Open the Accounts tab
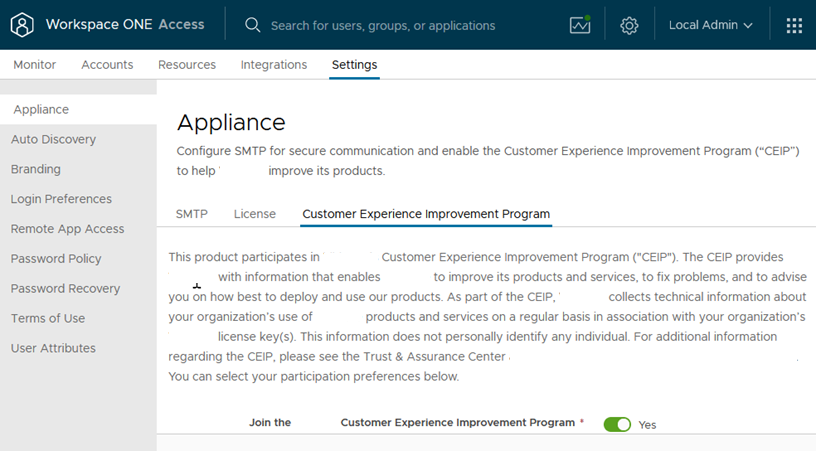Screen dimensions: 816x451 (107, 65)
